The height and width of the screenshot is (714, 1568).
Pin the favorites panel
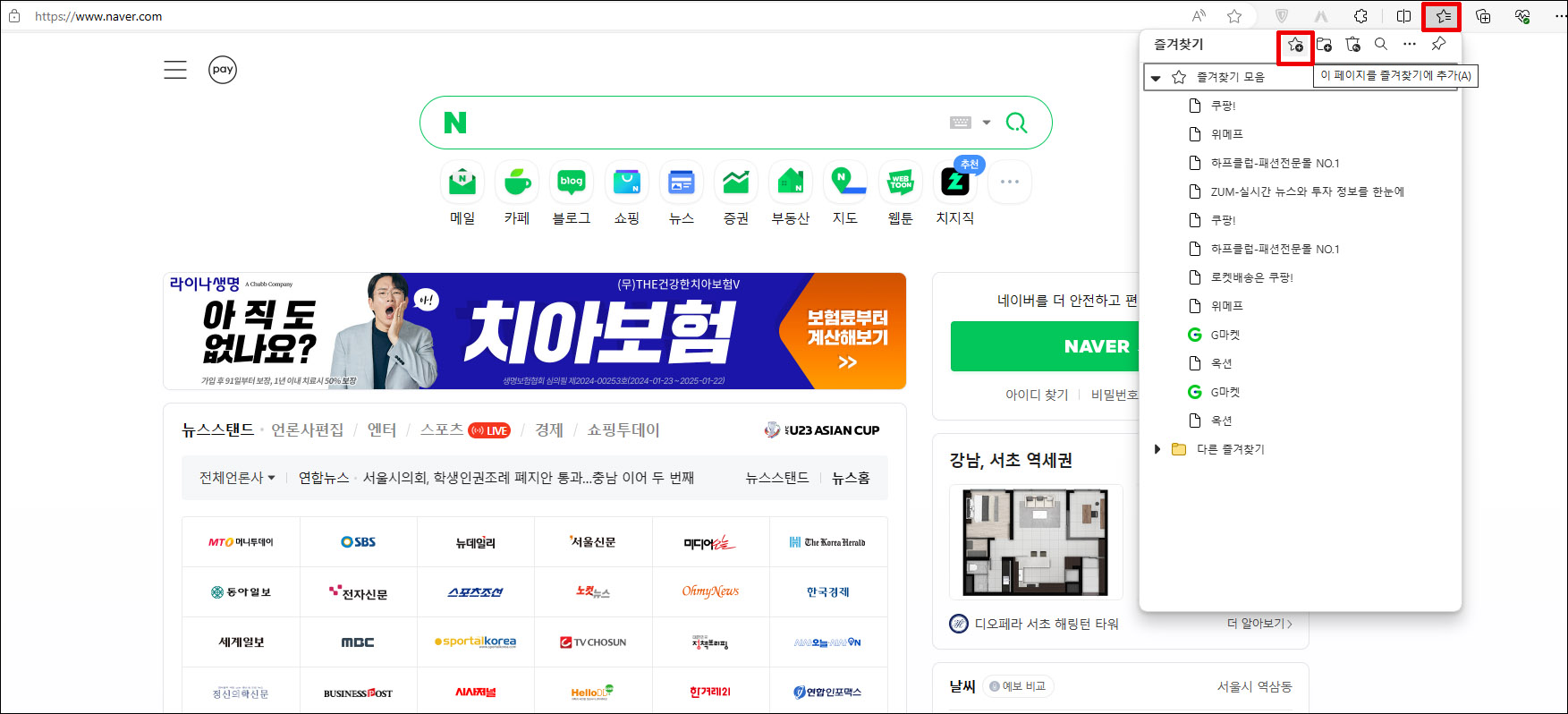pos(1438,44)
